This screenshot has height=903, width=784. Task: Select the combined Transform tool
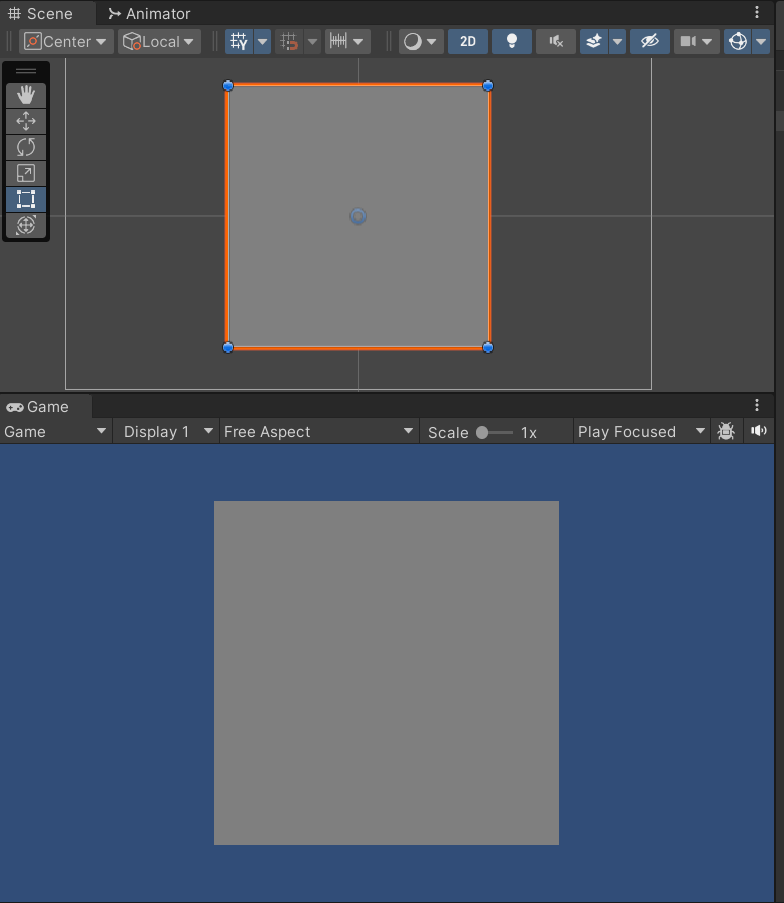click(26, 225)
